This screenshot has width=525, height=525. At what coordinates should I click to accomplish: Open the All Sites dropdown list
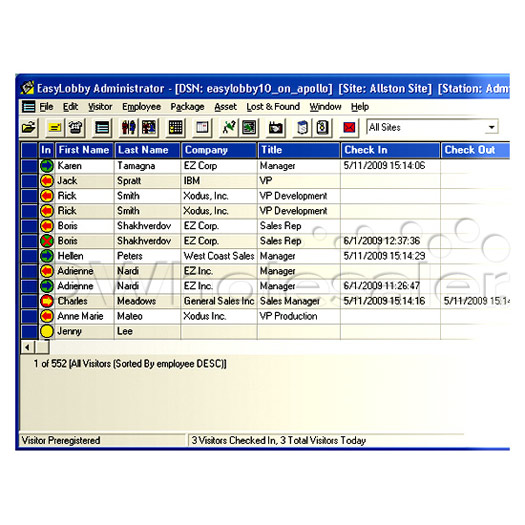pos(491,127)
